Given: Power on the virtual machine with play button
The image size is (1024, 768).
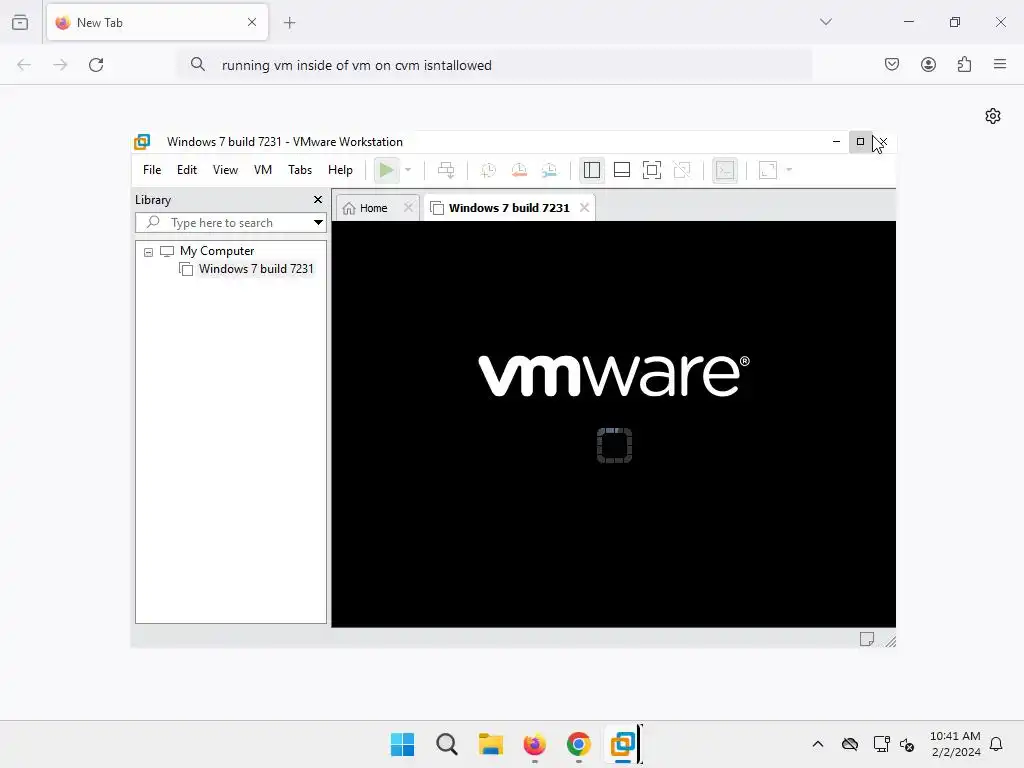Looking at the screenshot, I should (387, 170).
